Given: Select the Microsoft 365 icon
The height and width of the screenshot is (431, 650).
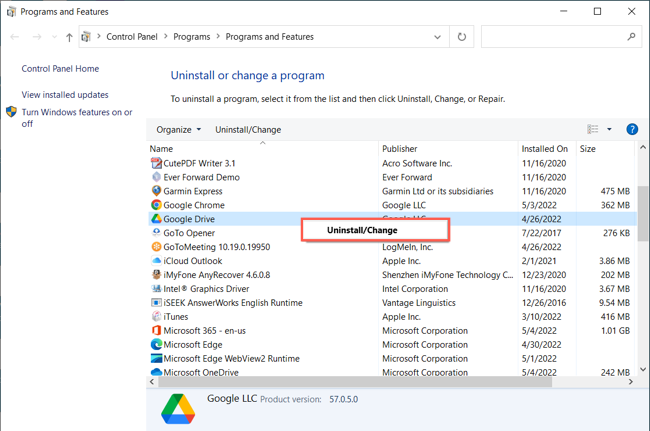Looking at the screenshot, I should click(156, 331).
